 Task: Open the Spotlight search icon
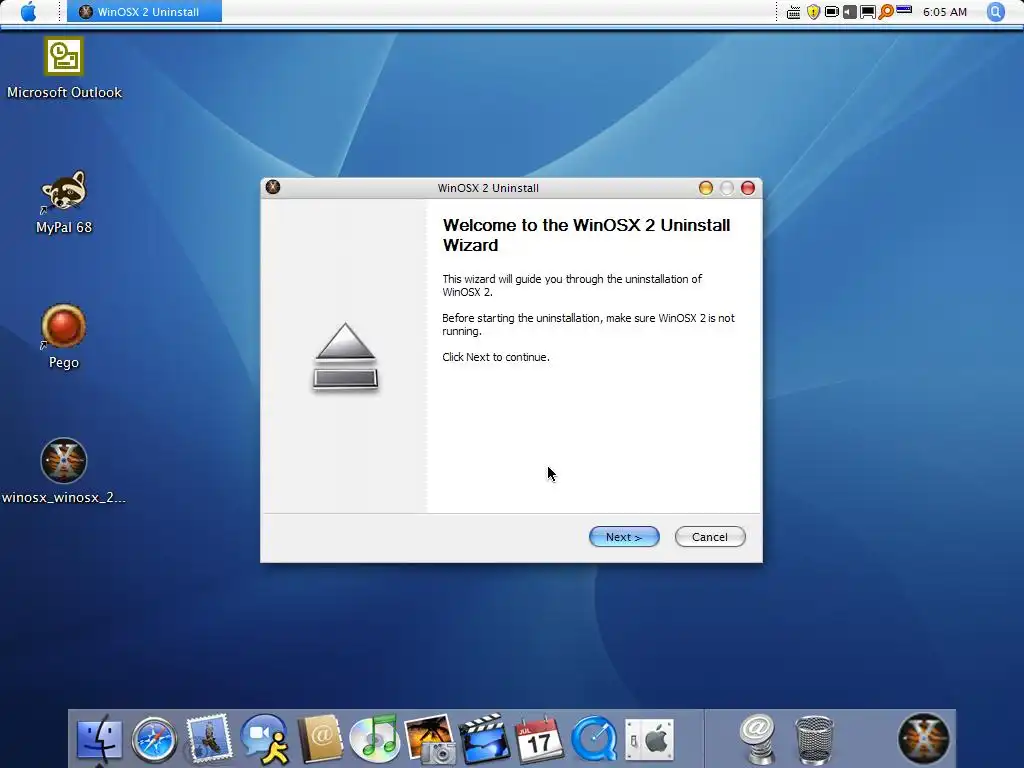coord(996,12)
